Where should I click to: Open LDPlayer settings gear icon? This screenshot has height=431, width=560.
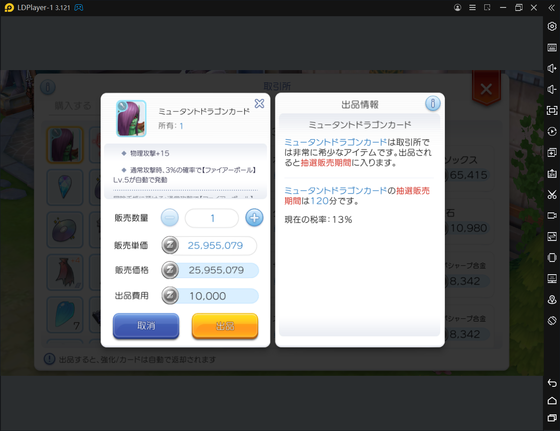tap(552, 26)
